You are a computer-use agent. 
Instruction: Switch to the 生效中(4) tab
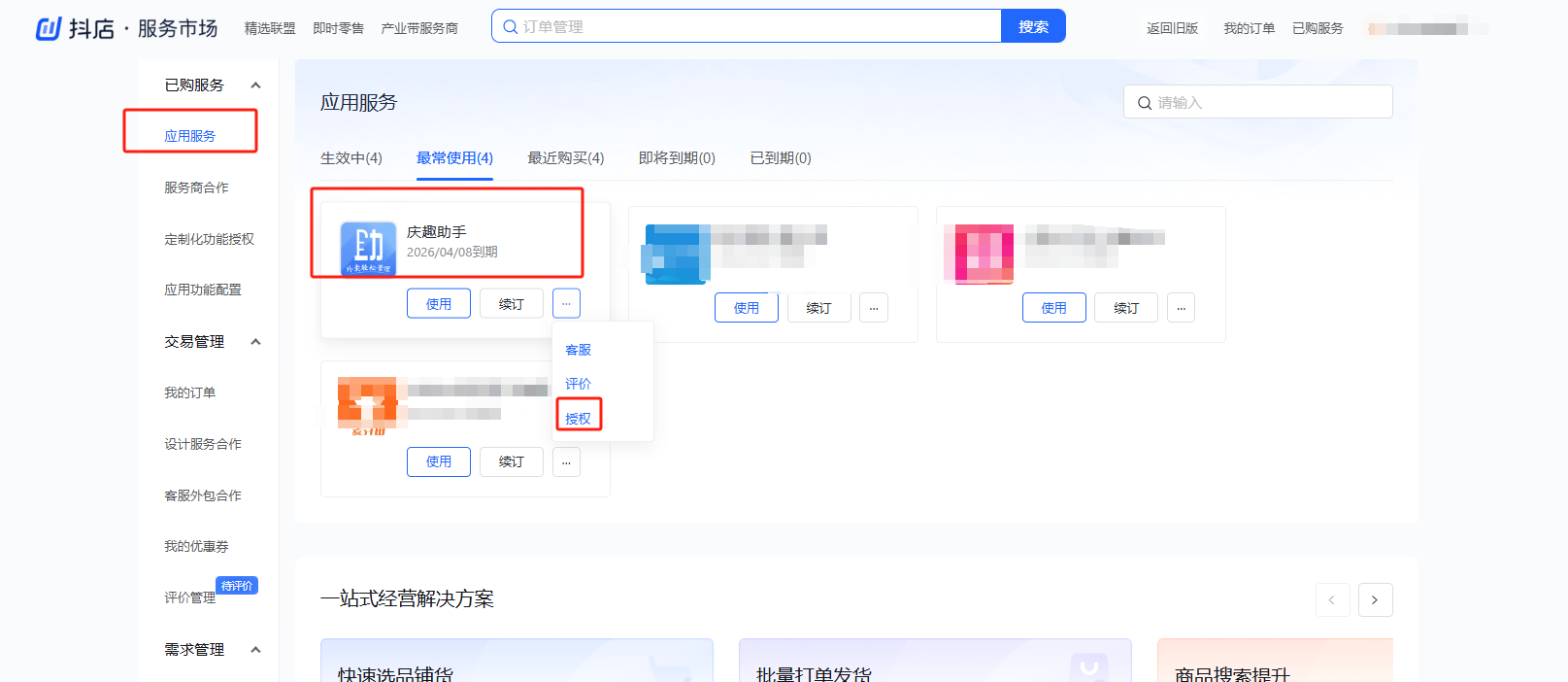pyautogui.click(x=351, y=158)
